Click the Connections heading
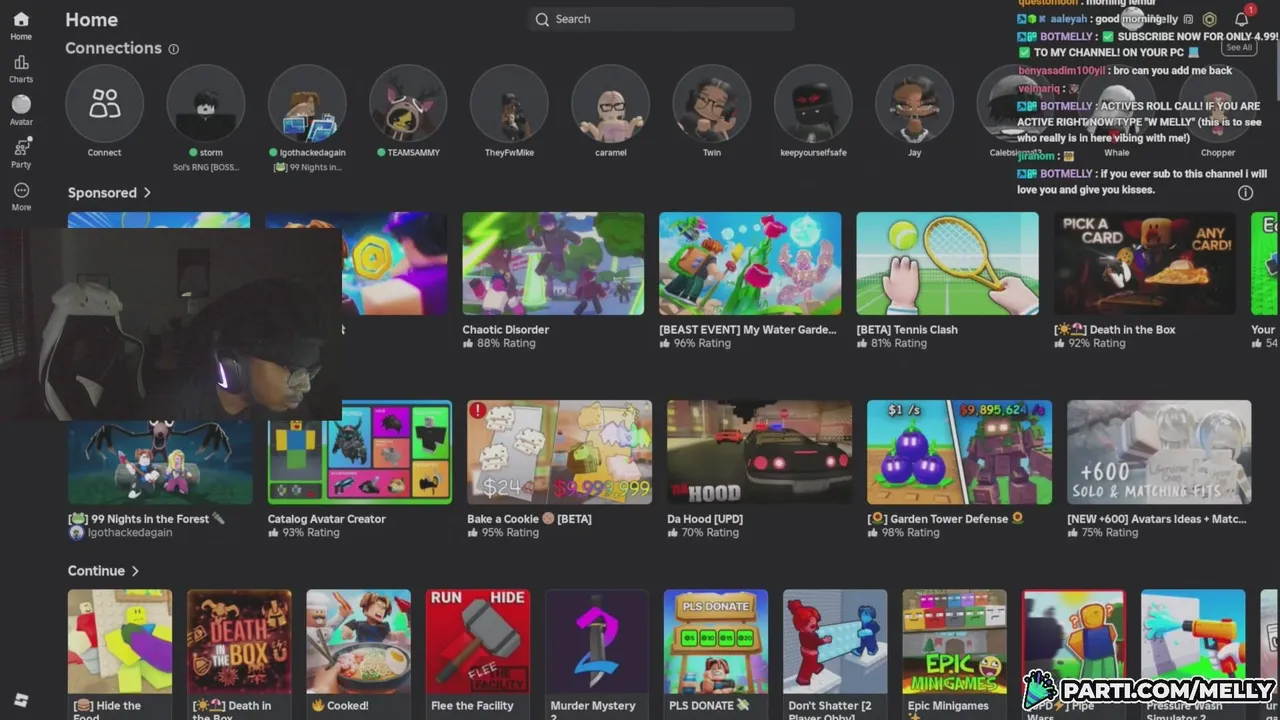Image resolution: width=1280 pixels, height=720 pixels. click(113, 48)
